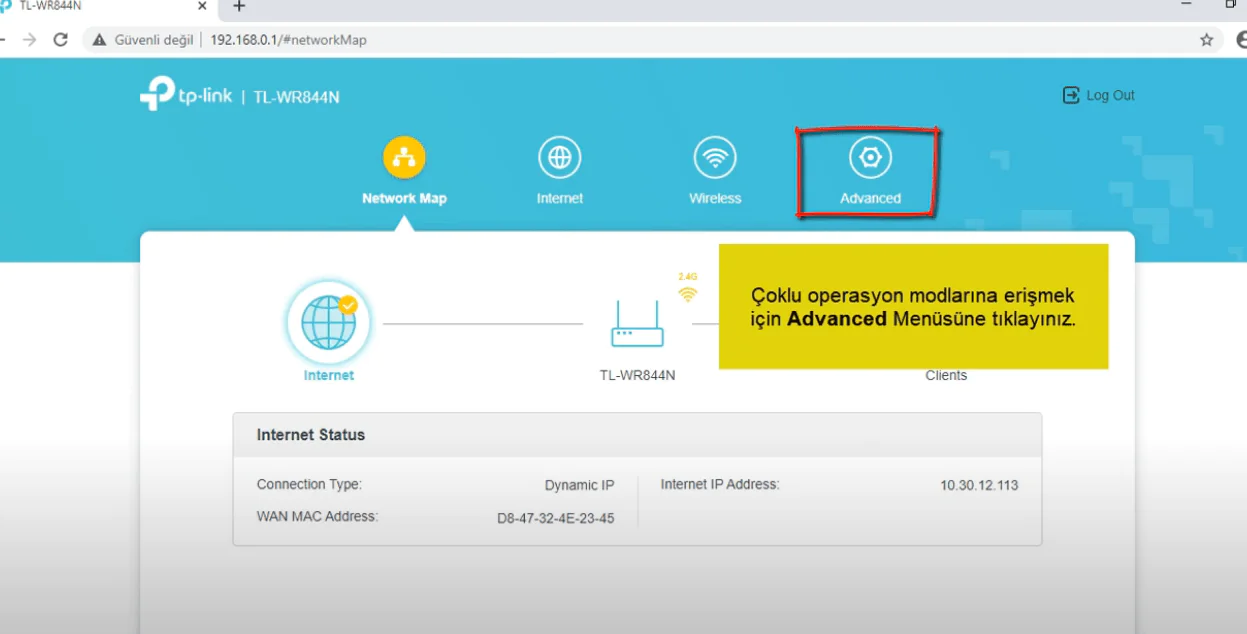
Task: Open a new browser tab
Action: click(239, 7)
